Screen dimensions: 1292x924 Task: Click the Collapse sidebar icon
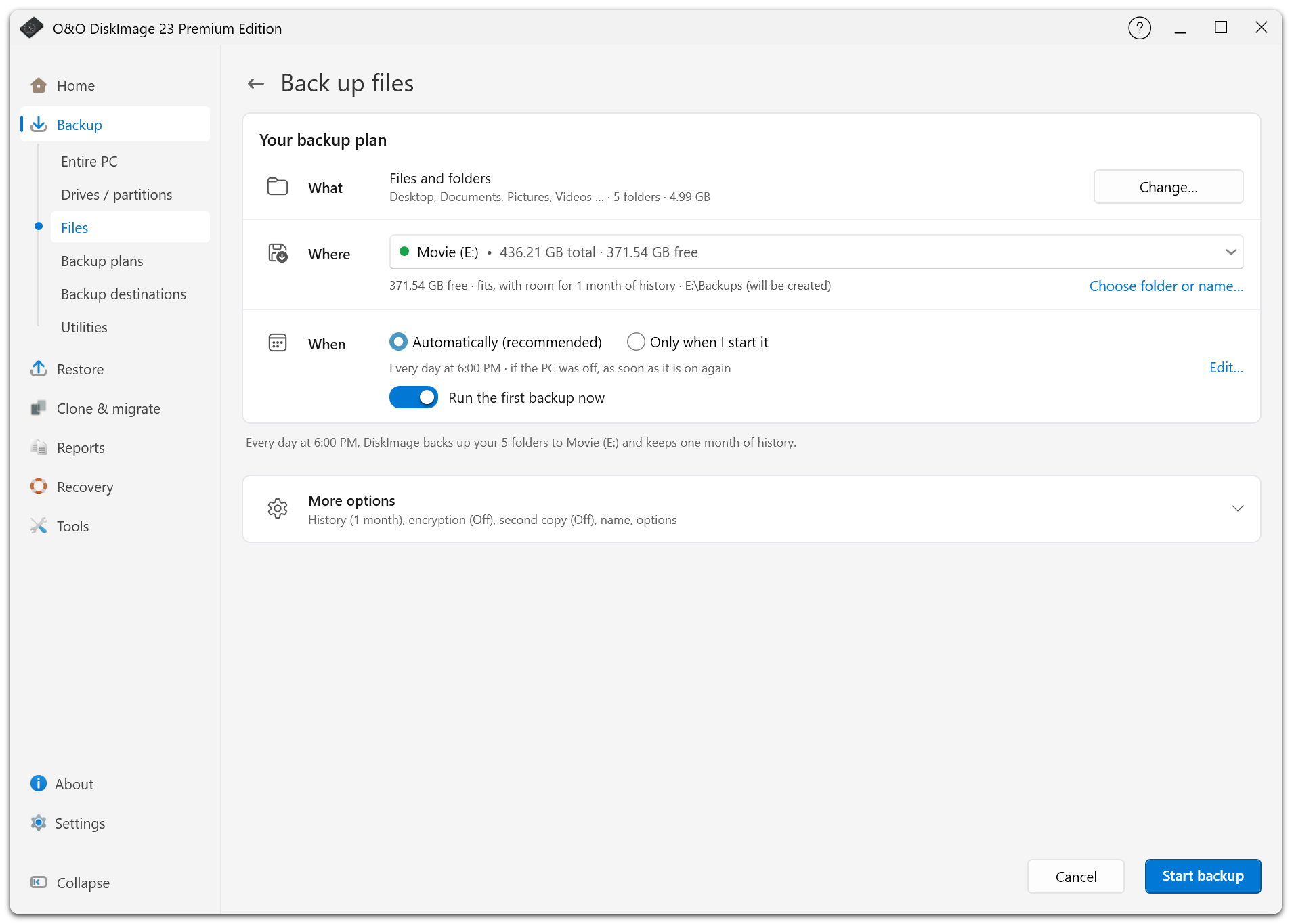(x=39, y=883)
